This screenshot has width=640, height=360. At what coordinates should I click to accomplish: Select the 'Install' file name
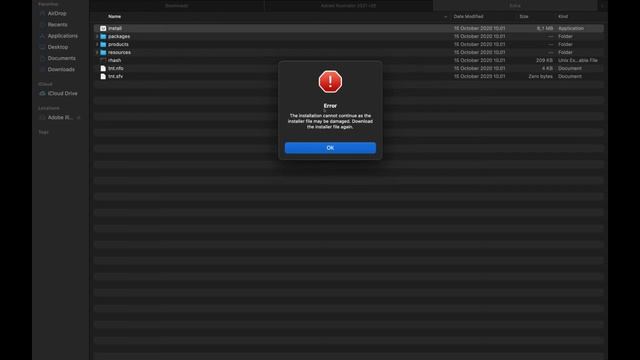[115, 28]
